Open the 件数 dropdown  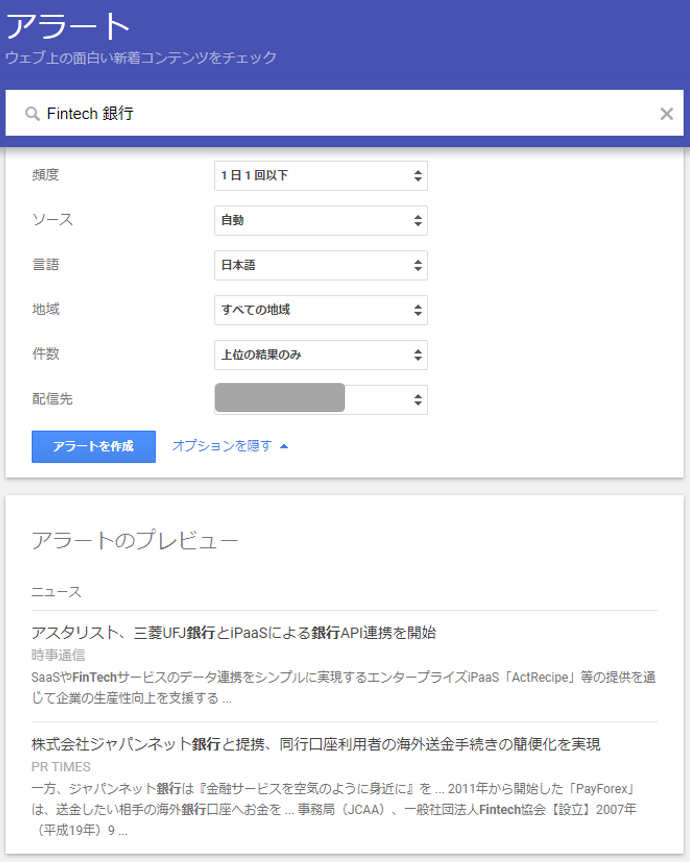321,355
